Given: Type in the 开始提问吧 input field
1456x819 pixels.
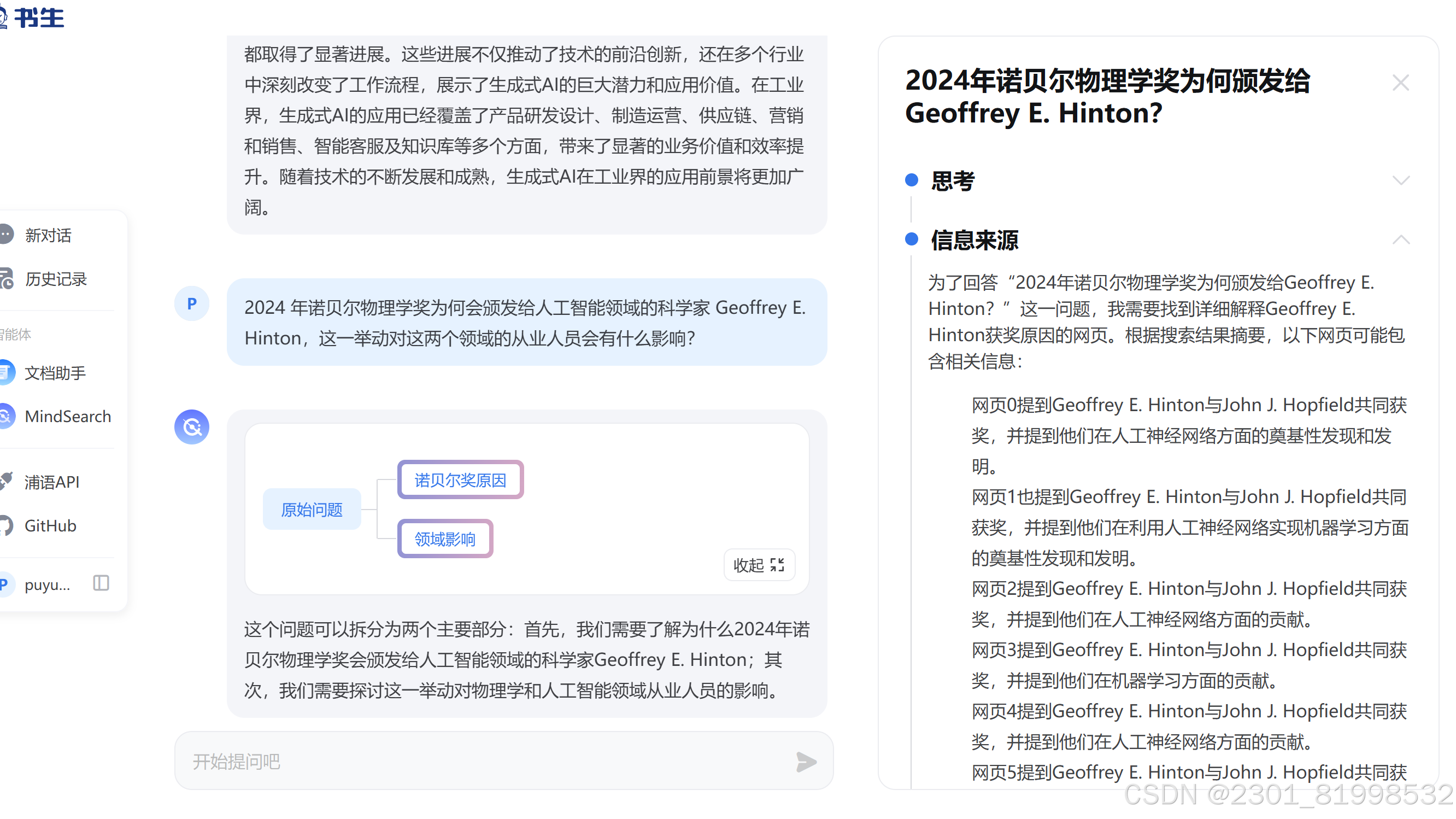Looking at the screenshot, I should pyautogui.click(x=486, y=762).
